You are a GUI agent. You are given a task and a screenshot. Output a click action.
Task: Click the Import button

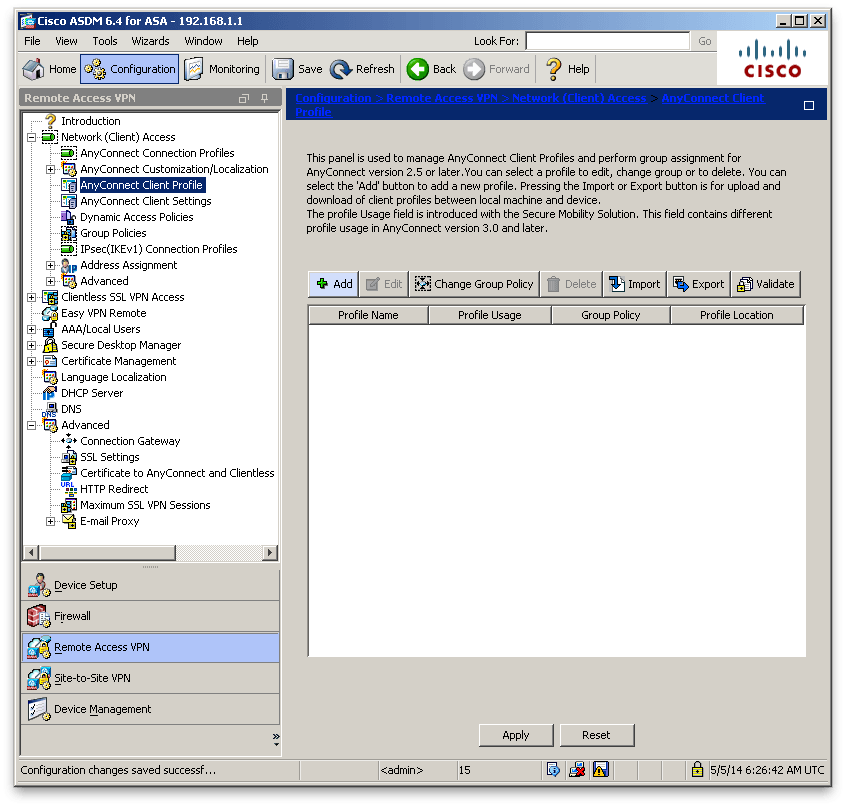point(634,284)
